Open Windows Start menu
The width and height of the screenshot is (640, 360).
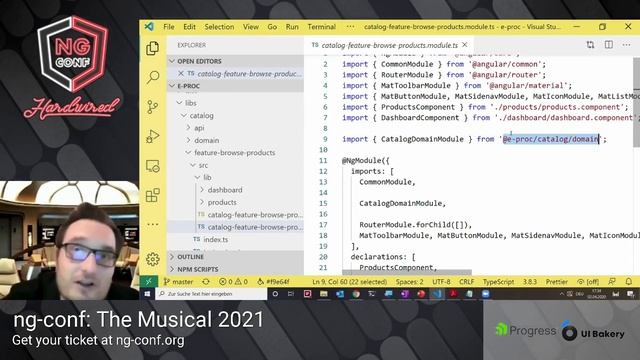tap(147, 294)
